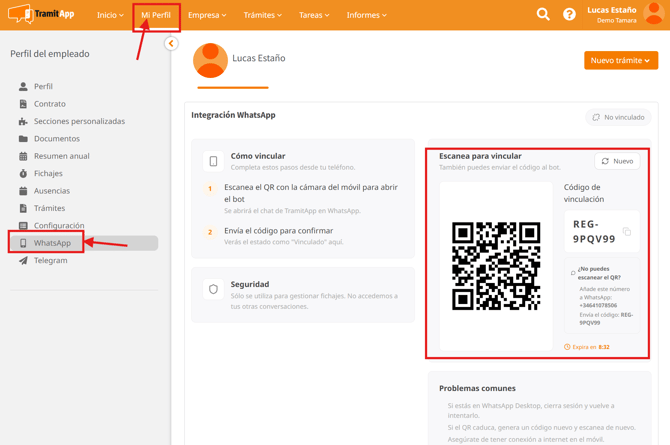Open Telegram in the sidebar
This screenshot has width=670, height=445.
pos(50,260)
